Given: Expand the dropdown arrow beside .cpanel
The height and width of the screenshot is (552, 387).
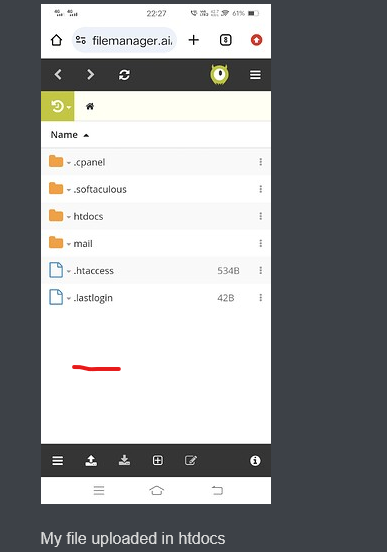Looking at the screenshot, I should coord(69,163).
